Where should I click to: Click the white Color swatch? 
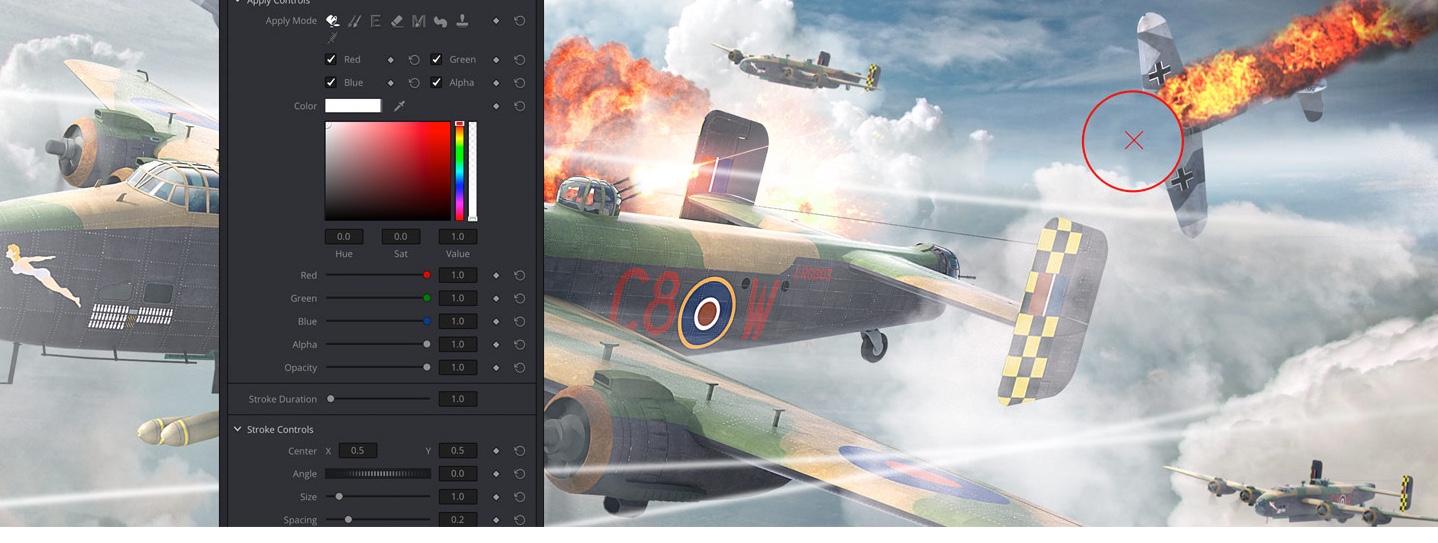(x=353, y=106)
